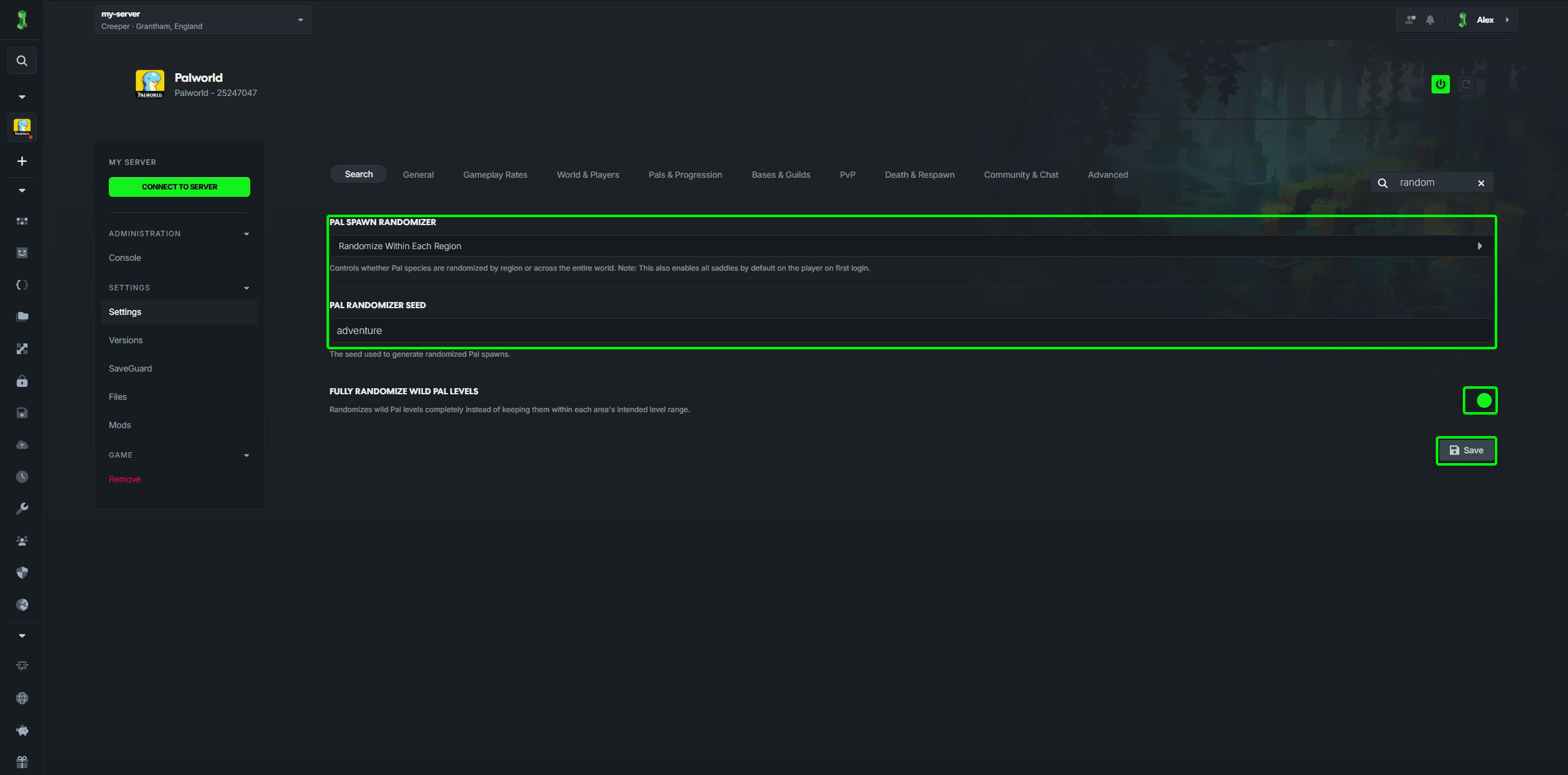Select the Palworld server icon in sidebar

tap(22, 127)
